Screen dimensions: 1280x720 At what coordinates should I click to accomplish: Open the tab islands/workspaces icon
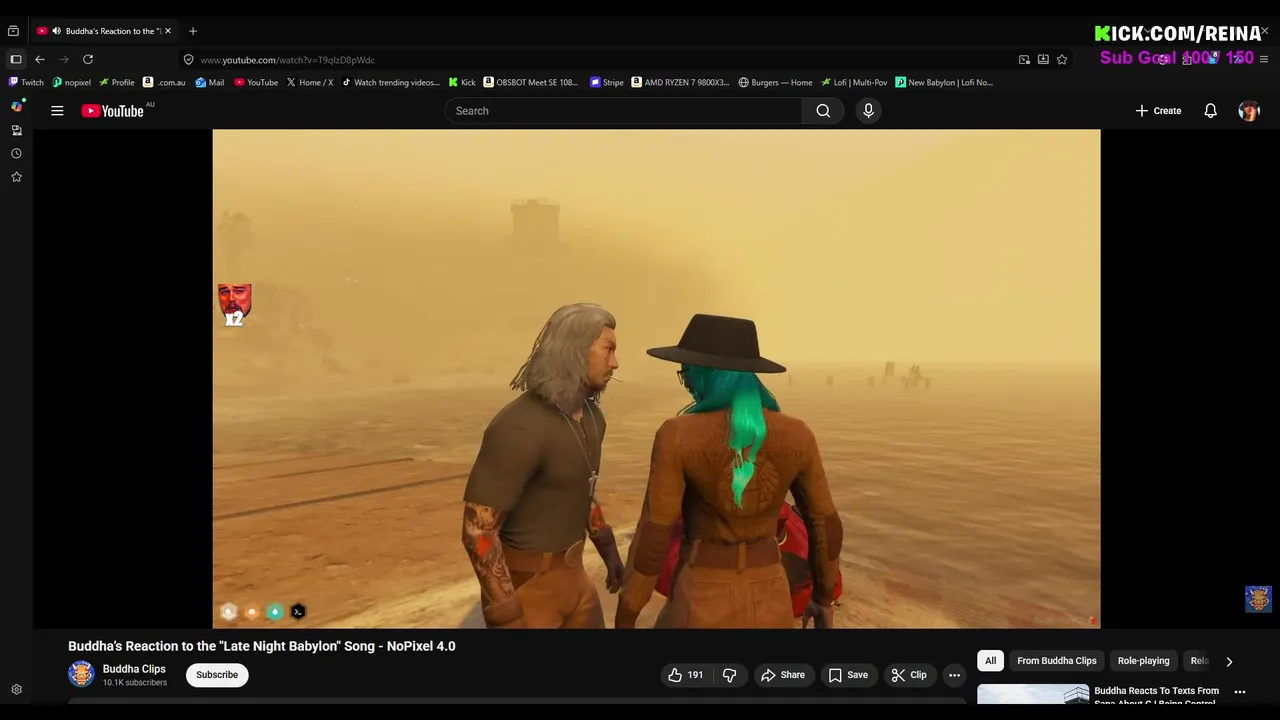[x=13, y=31]
